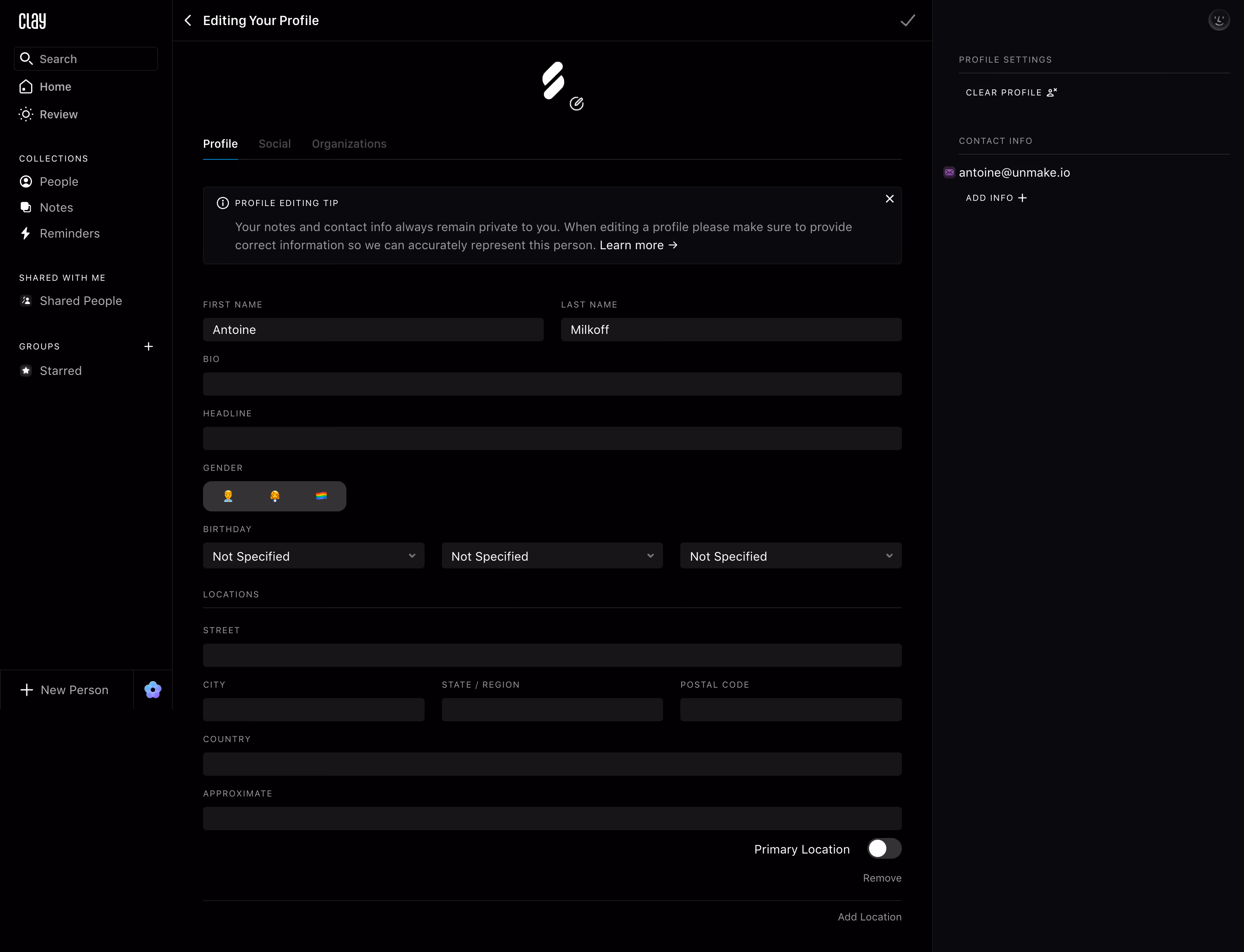1244x952 pixels.
Task: Dismiss the profile editing tip
Action: pyautogui.click(x=889, y=199)
